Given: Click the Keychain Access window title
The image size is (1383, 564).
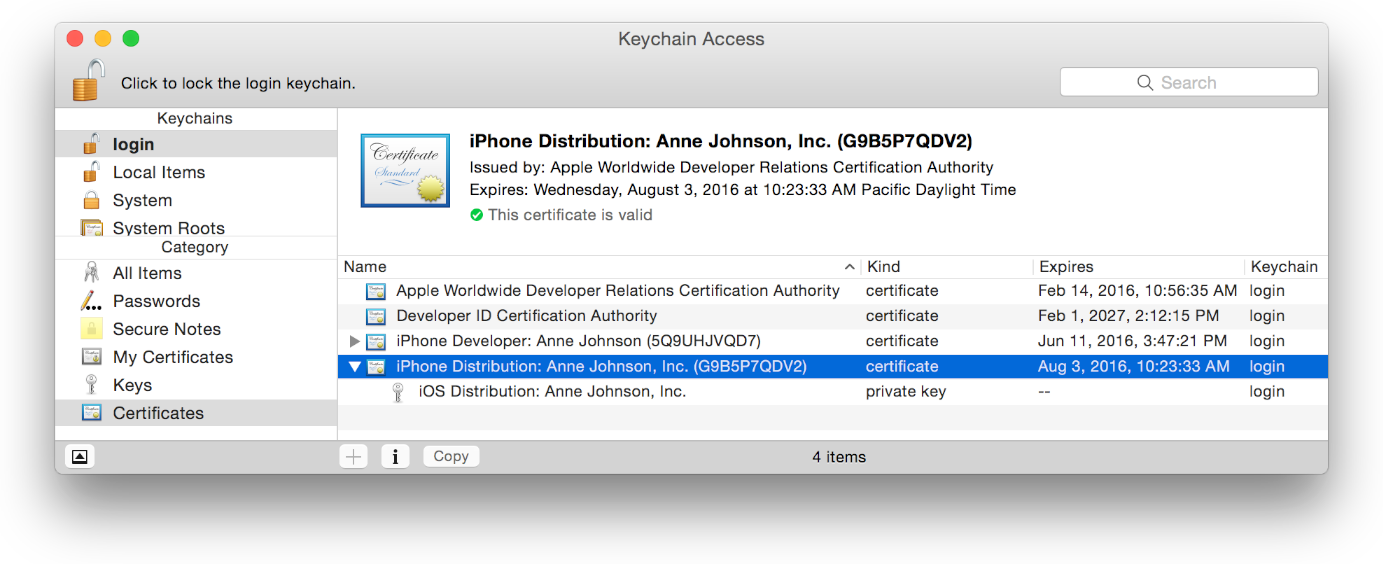Looking at the screenshot, I should 691,39.
